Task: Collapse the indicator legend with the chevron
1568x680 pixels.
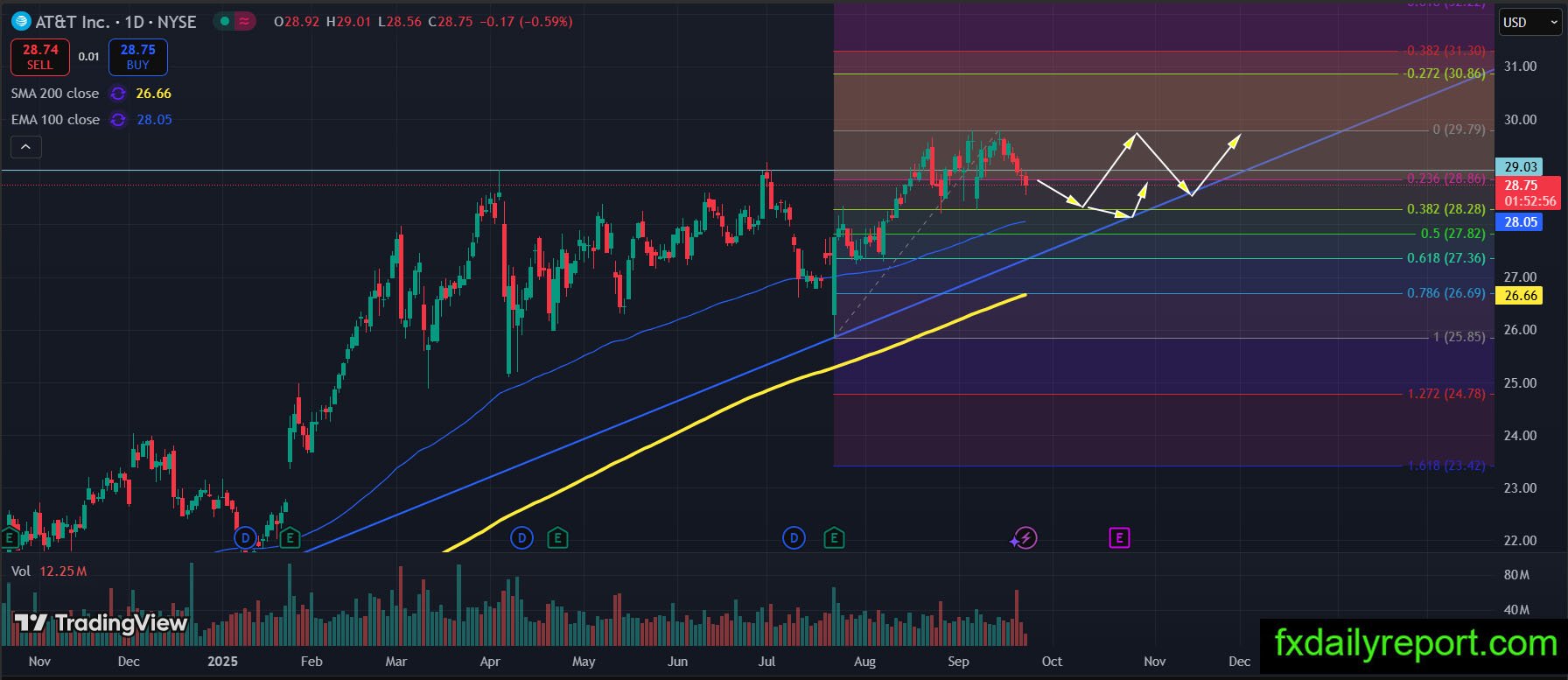Action: tap(25, 147)
